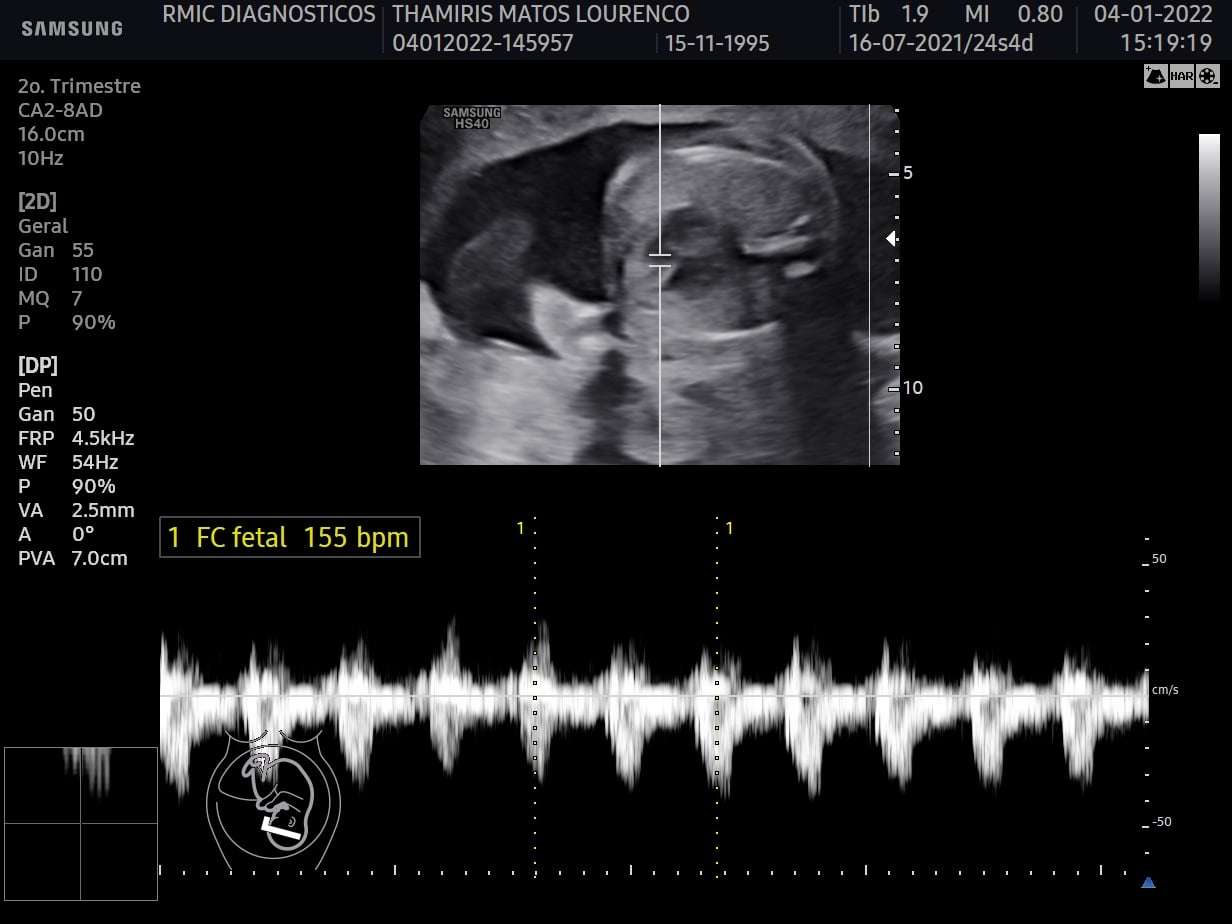Viewport: 1232px width, 924px height.
Task: Select the white focus arrow beside the depth scale
Action: point(891,238)
